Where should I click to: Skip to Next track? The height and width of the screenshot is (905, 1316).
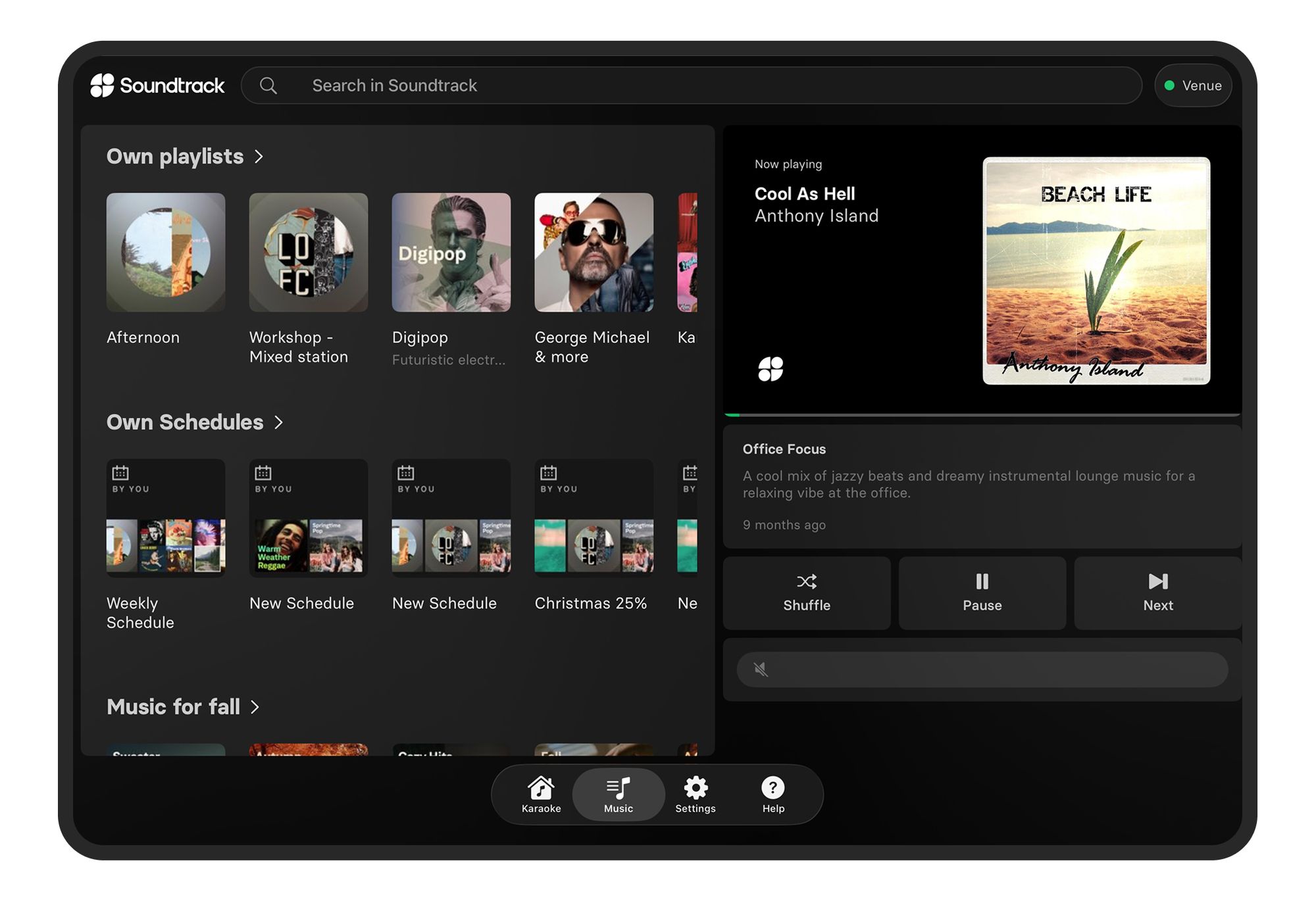coord(1157,593)
